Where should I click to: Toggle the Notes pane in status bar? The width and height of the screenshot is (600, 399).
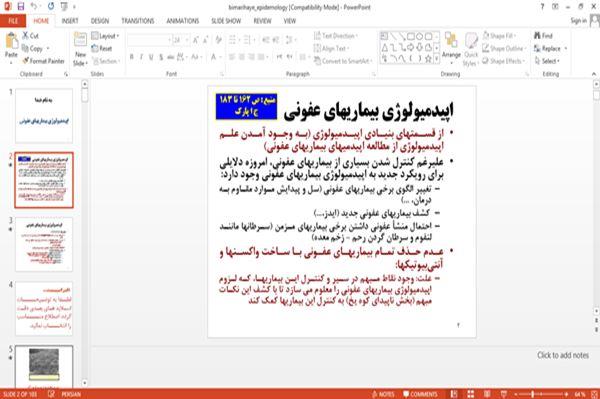[x=383, y=394]
